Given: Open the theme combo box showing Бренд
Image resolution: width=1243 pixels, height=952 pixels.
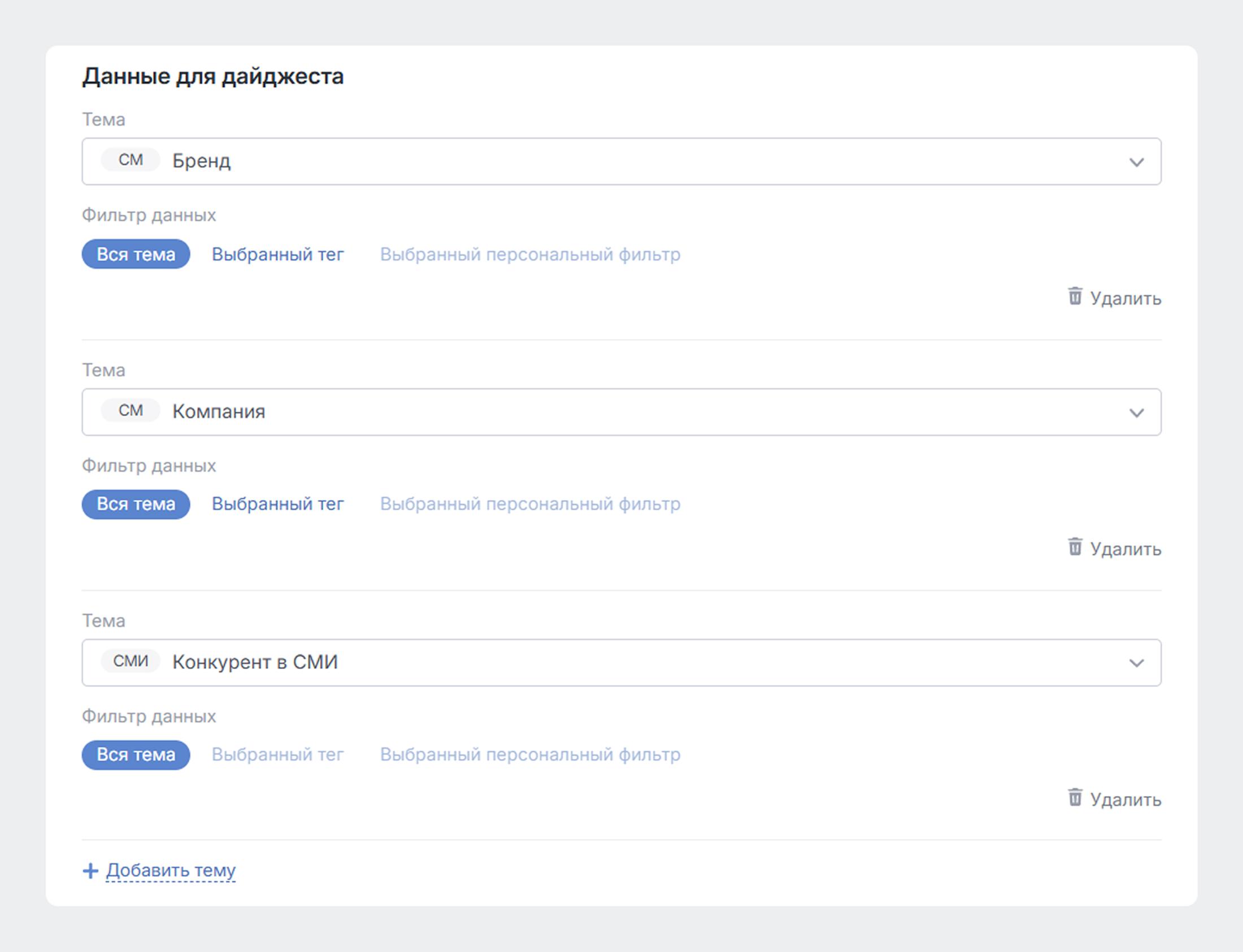Looking at the screenshot, I should [x=621, y=162].
